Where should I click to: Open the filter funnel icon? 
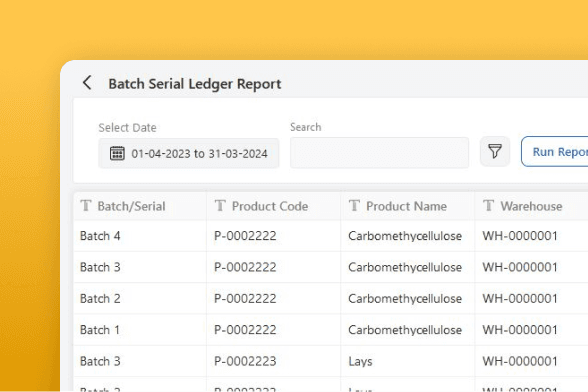pyautogui.click(x=495, y=152)
